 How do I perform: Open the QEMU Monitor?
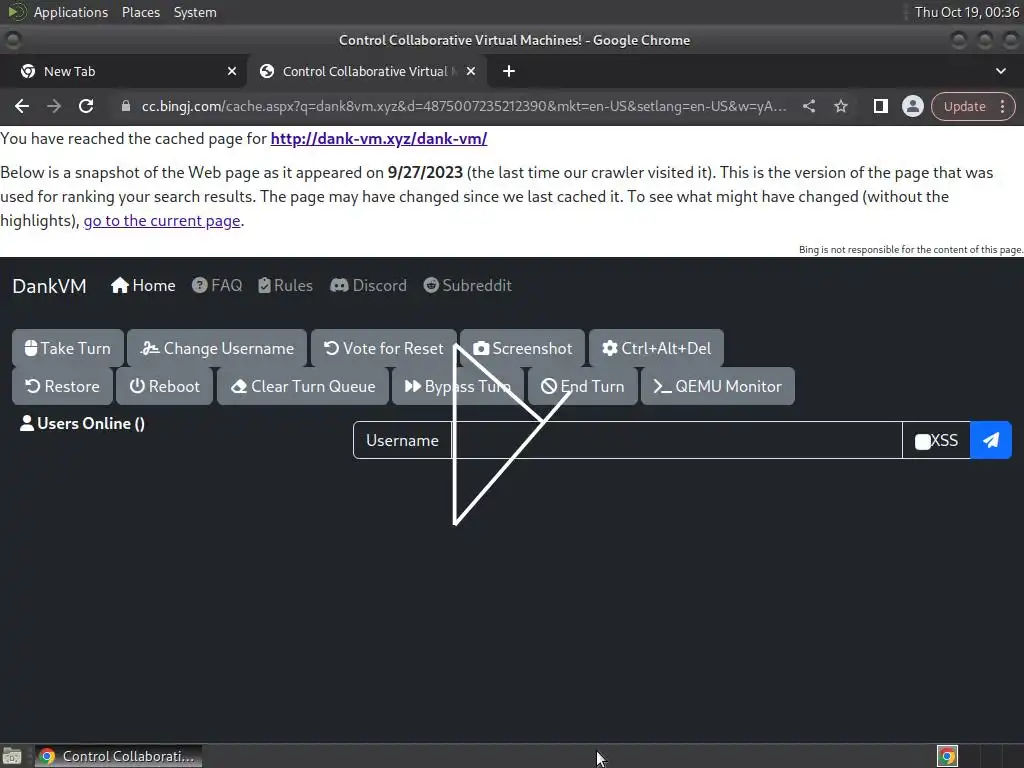(x=718, y=386)
